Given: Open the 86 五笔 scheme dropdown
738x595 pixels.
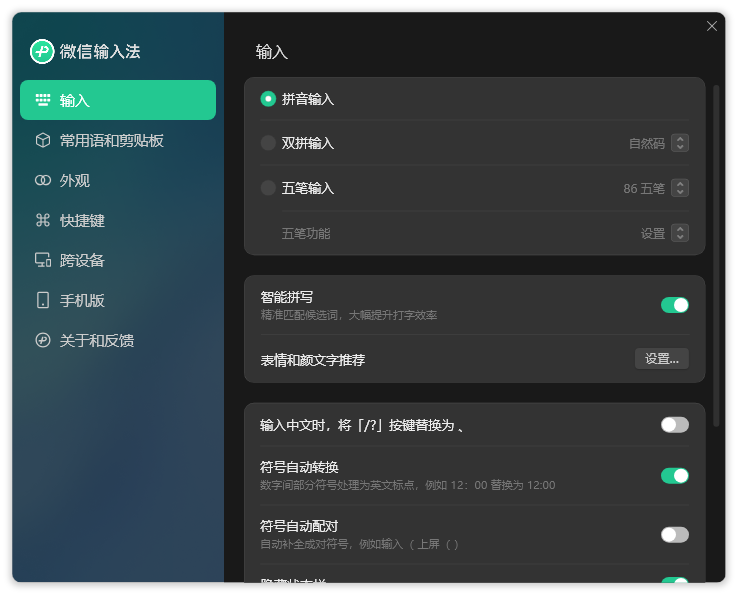Looking at the screenshot, I should pos(680,188).
